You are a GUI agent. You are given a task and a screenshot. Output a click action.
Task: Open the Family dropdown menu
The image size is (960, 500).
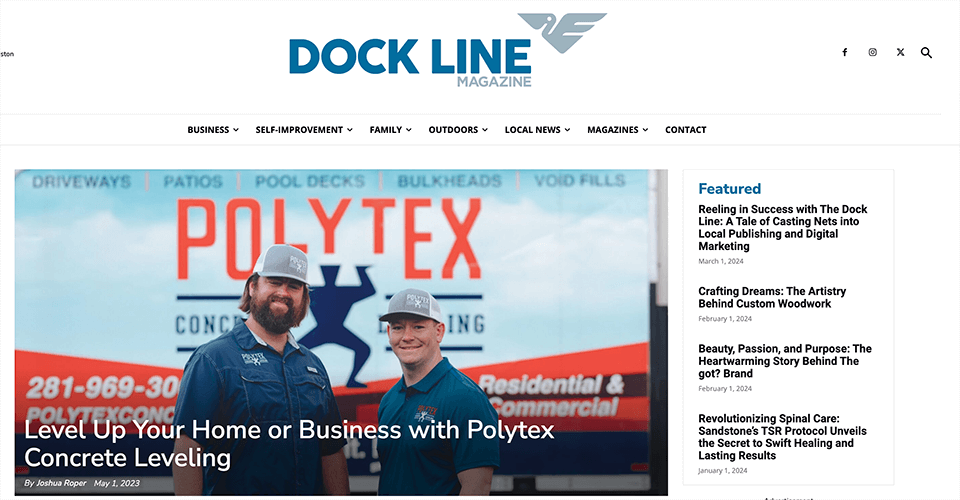[390, 130]
